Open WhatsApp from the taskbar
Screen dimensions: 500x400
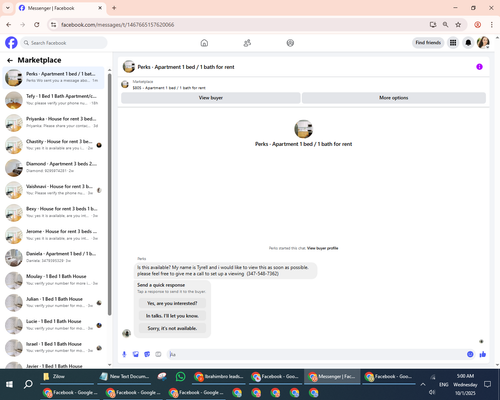click(180, 377)
